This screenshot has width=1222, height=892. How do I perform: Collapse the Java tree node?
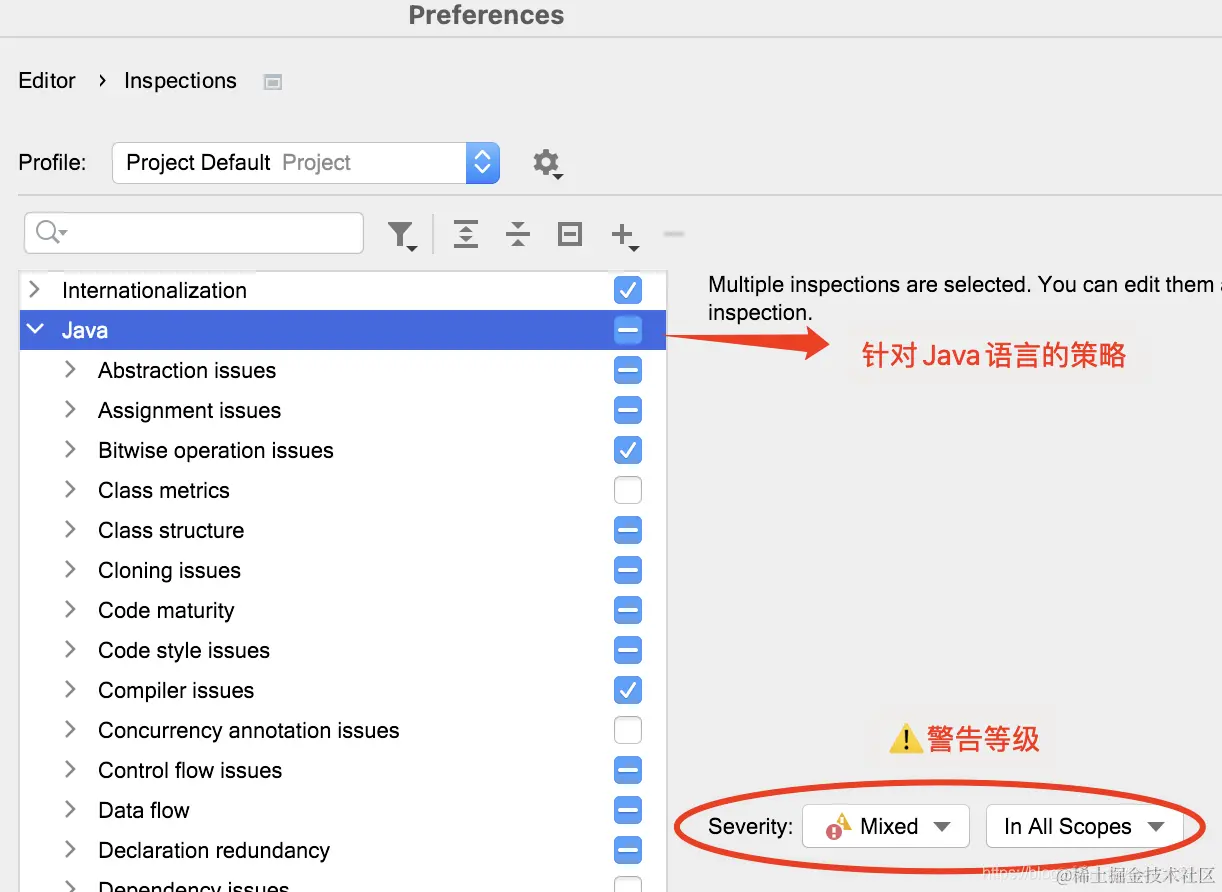[x=35, y=330]
